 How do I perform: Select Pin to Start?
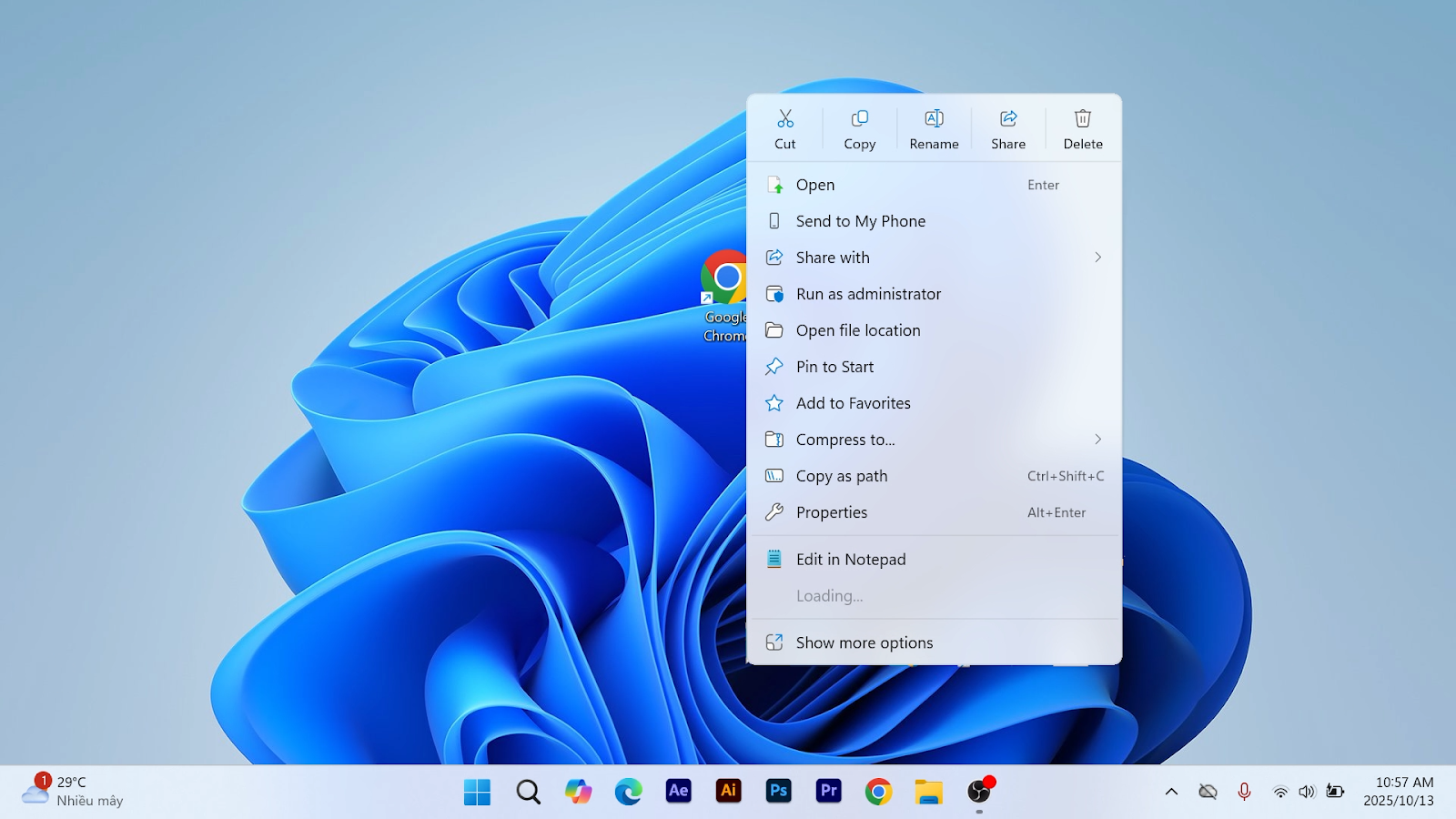(834, 367)
